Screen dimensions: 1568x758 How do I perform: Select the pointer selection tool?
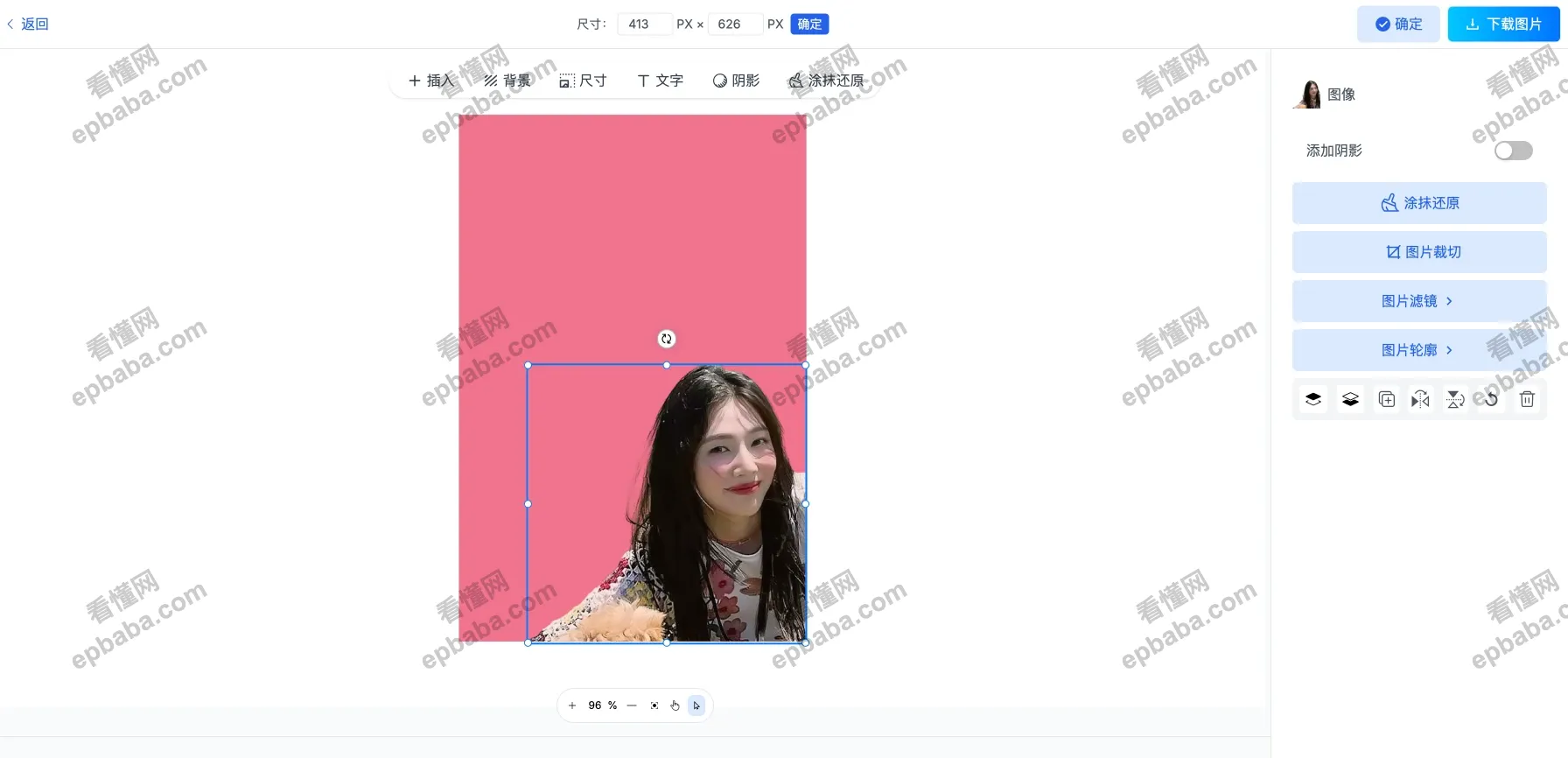pos(696,705)
